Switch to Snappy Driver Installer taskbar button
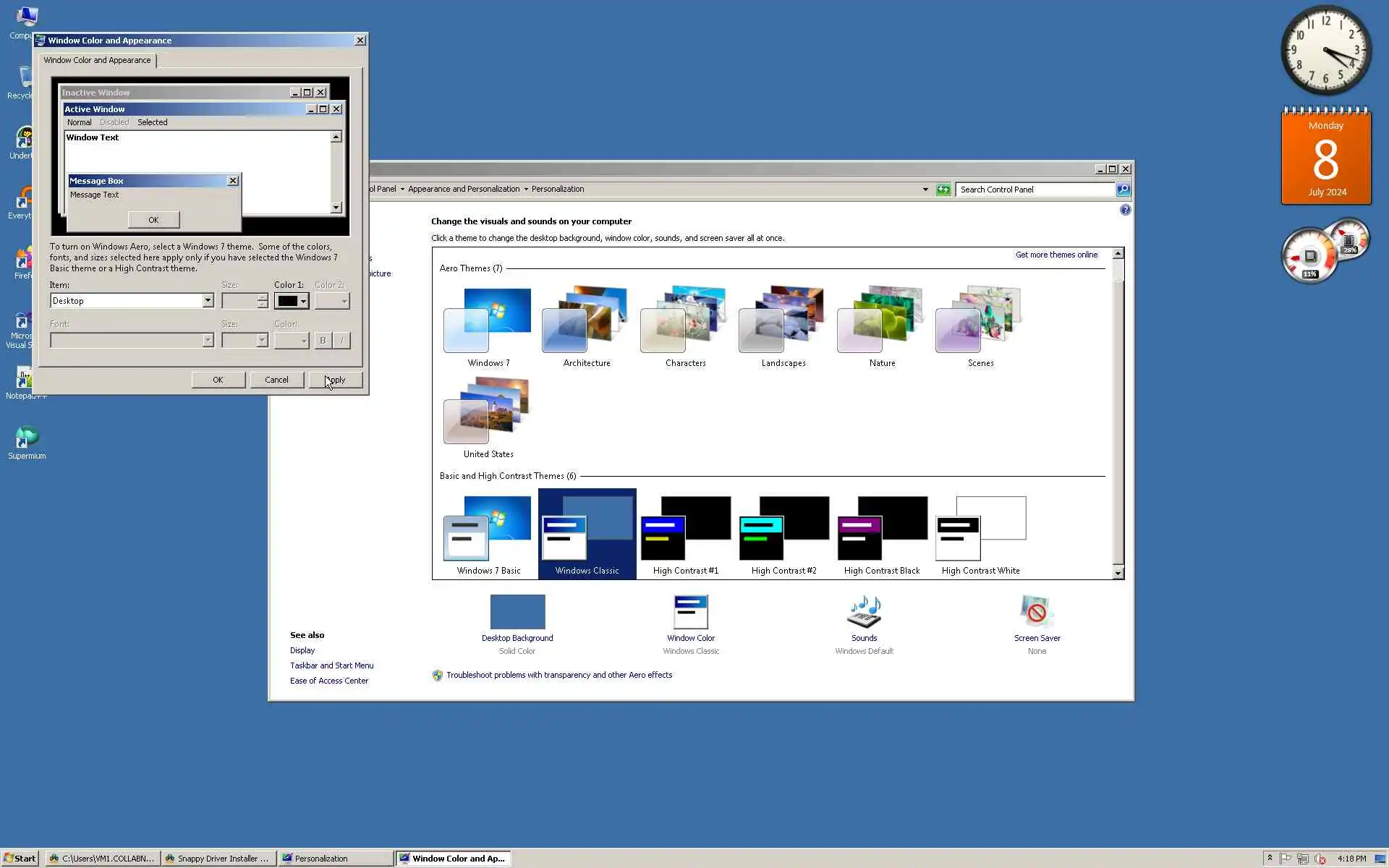 pos(218,859)
